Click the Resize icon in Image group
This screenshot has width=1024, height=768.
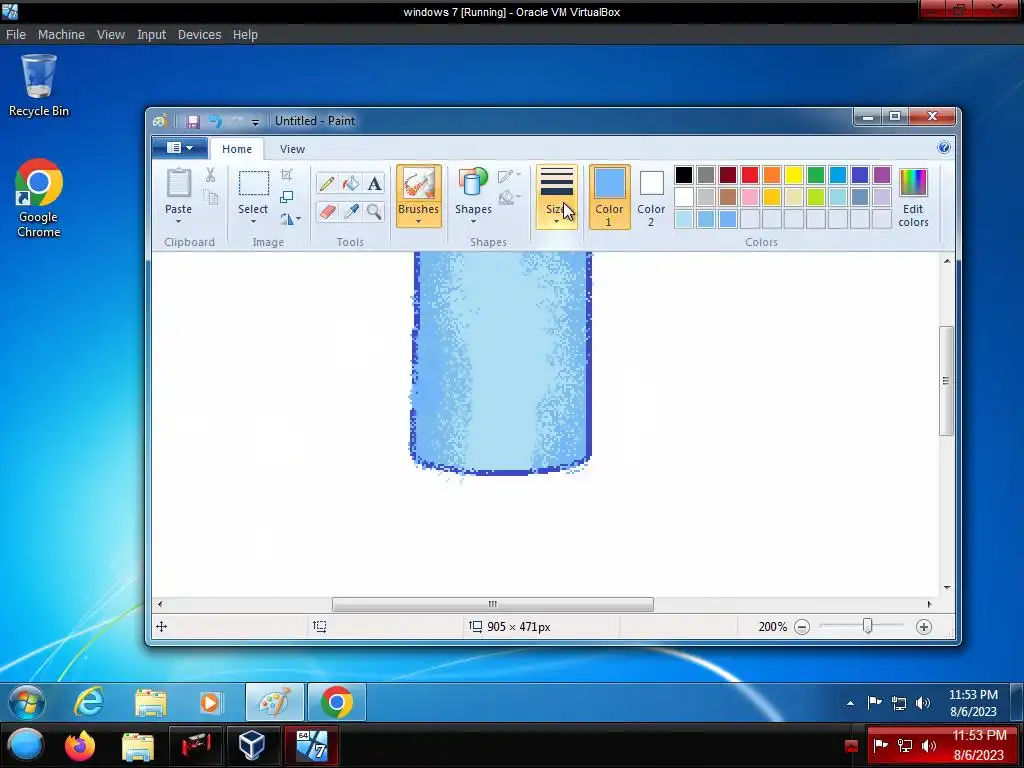tap(286, 197)
